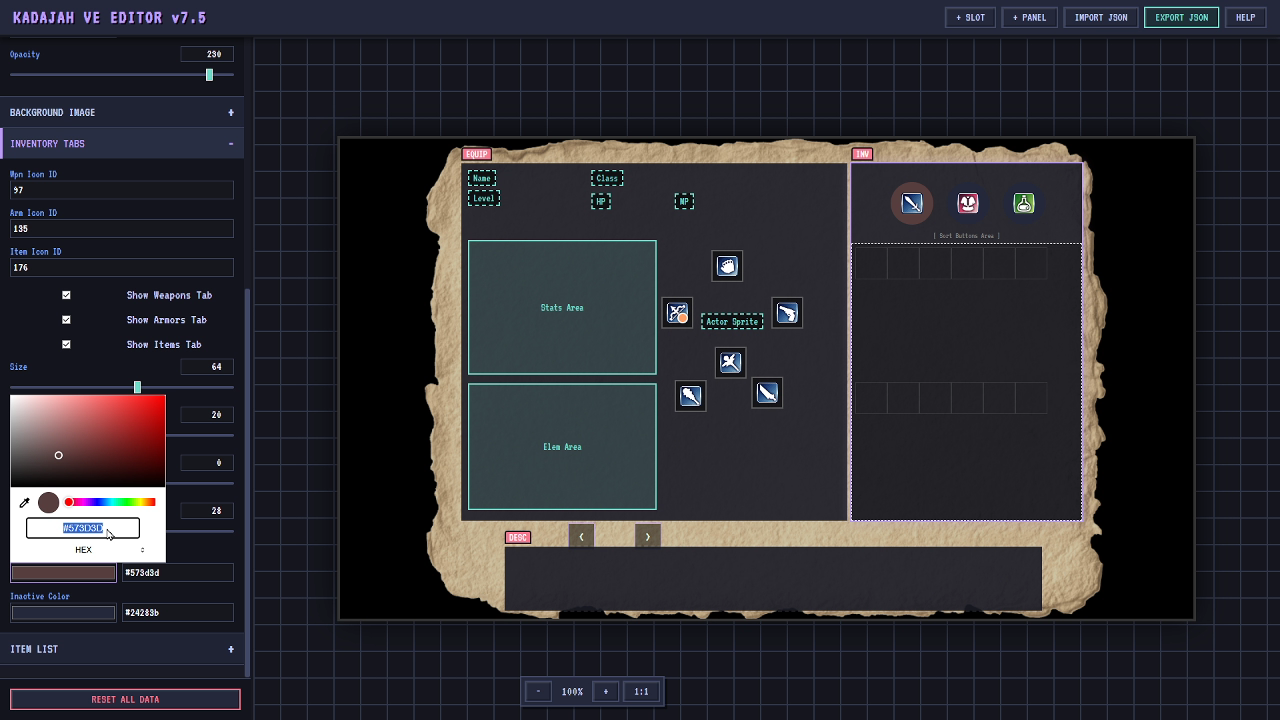Screen dimensions: 1280x720
Task: Toggle Show Weapons Tab checkbox
Action: [x=66, y=295]
